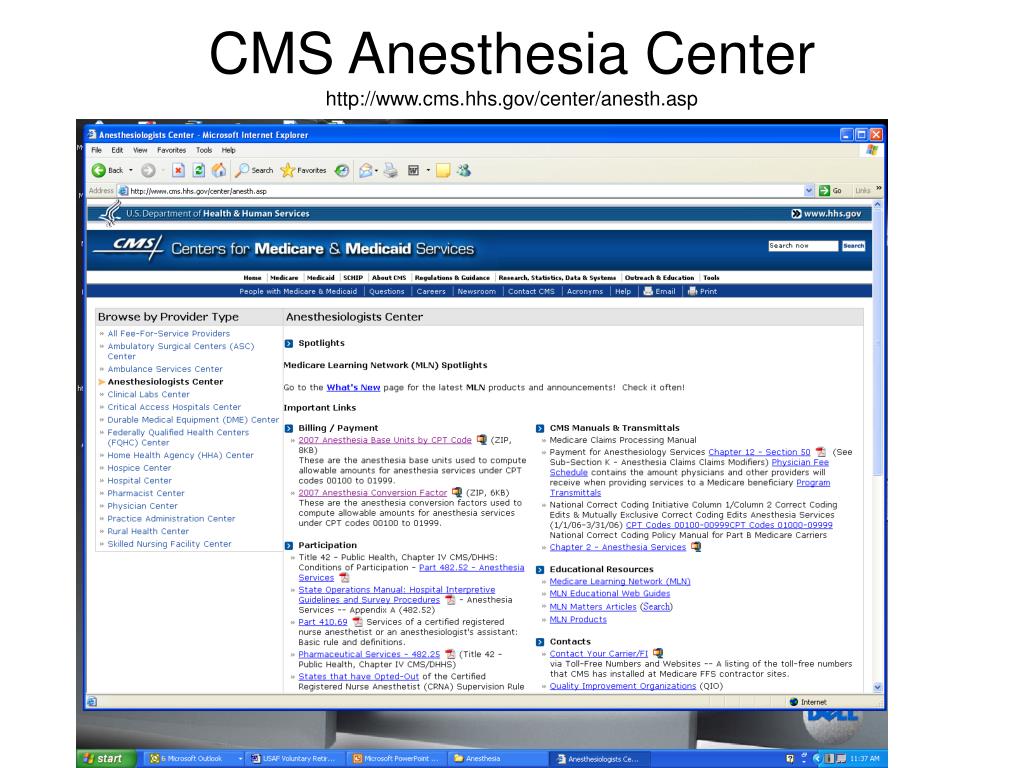Click the green Go arrow button
Screen dimensions: 1024x768
point(831,191)
